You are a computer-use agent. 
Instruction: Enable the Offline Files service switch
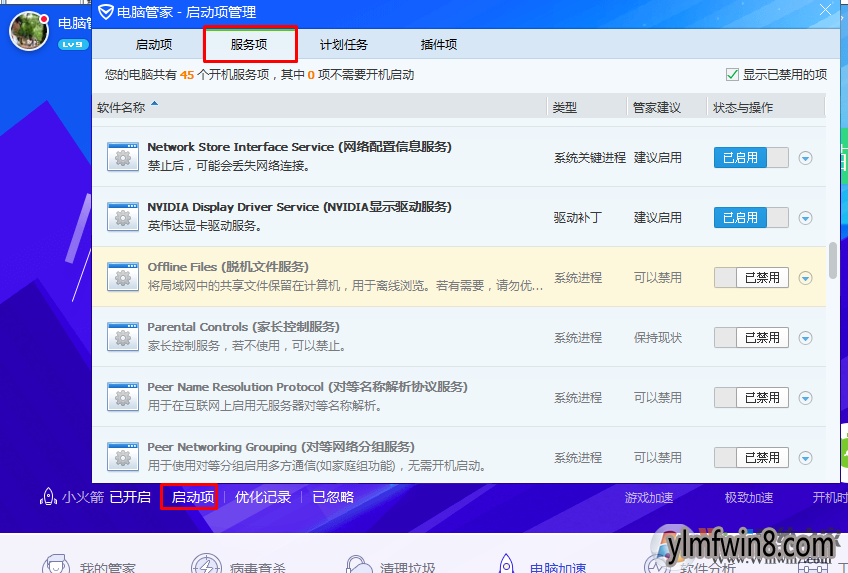751,278
